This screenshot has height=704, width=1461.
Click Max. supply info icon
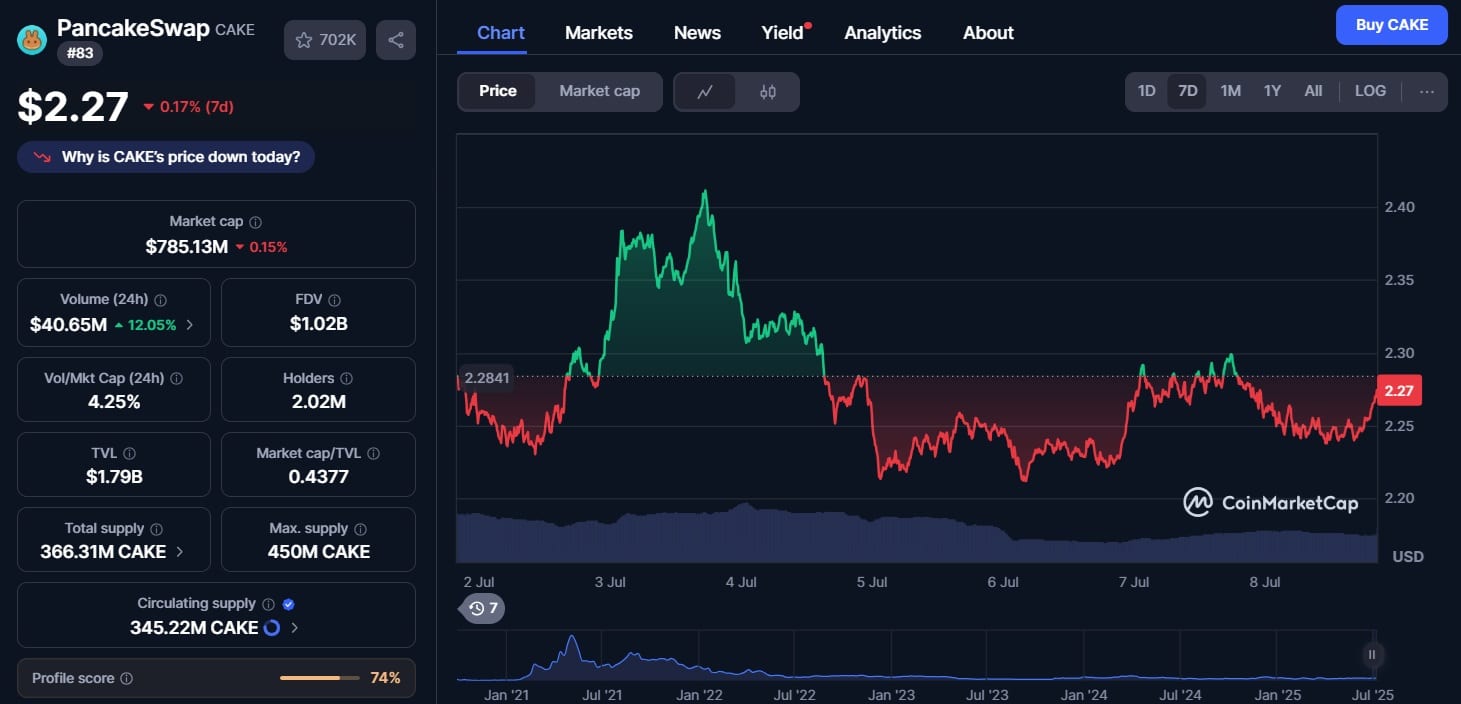(x=360, y=529)
